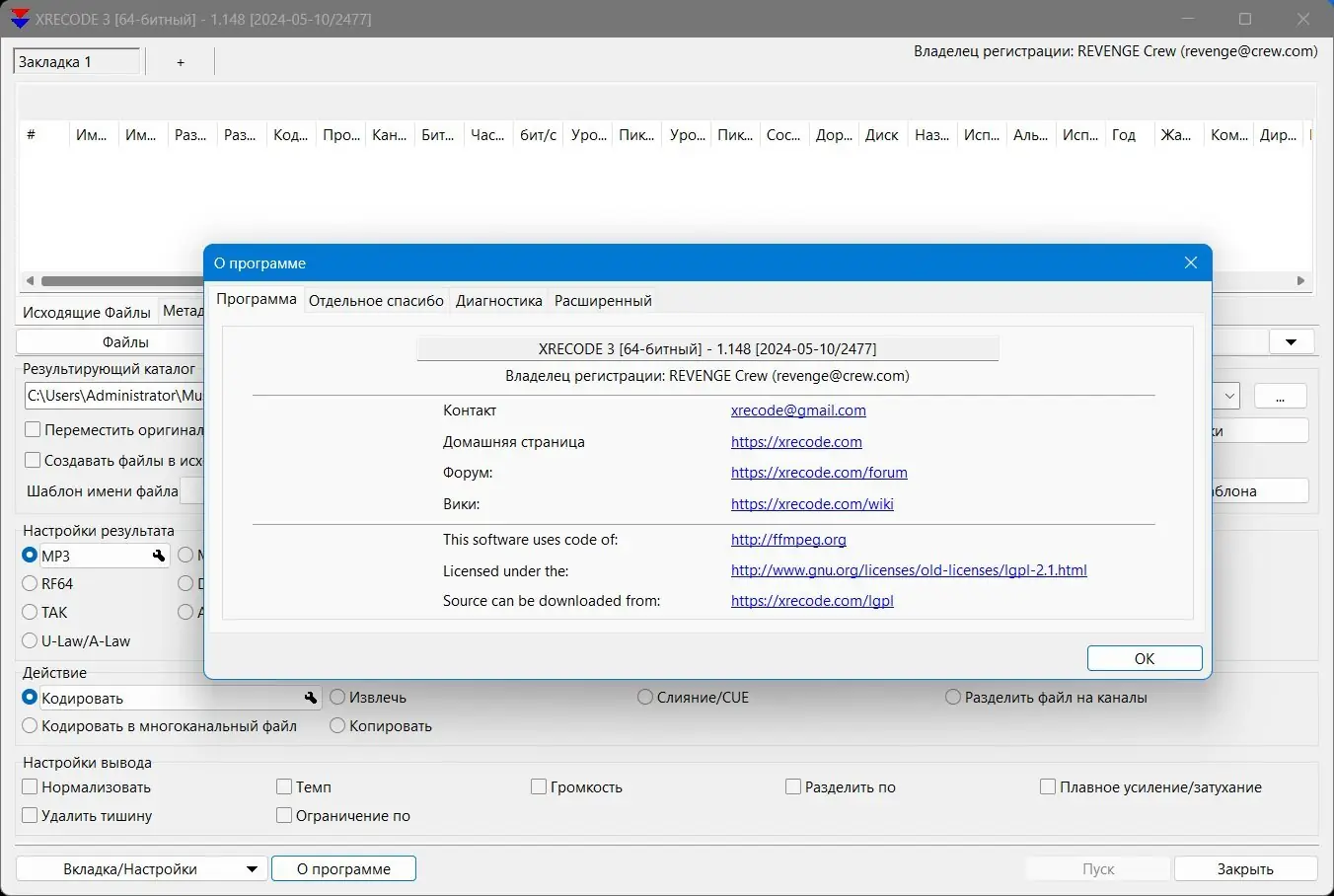Click the left arrow of the file list scrollbar
Image resolution: width=1334 pixels, height=896 pixels.
click(x=30, y=281)
